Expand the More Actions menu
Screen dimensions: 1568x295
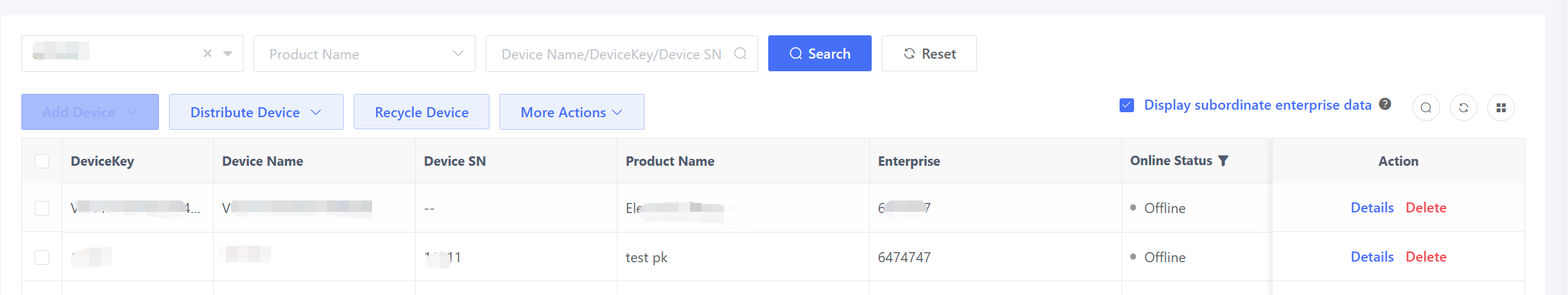pos(571,112)
